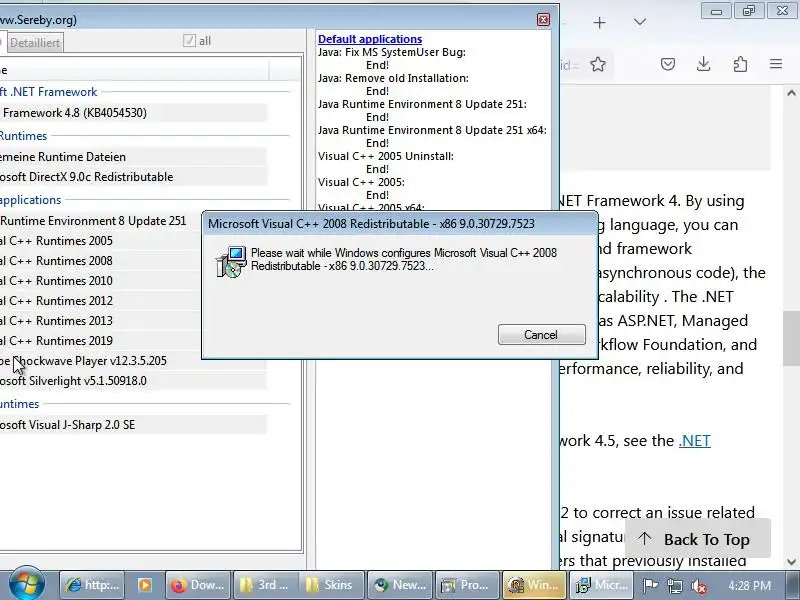The width and height of the screenshot is (800, 600).
Task: Open Pocket save icon in Firefox
Action: click(668, 64)
